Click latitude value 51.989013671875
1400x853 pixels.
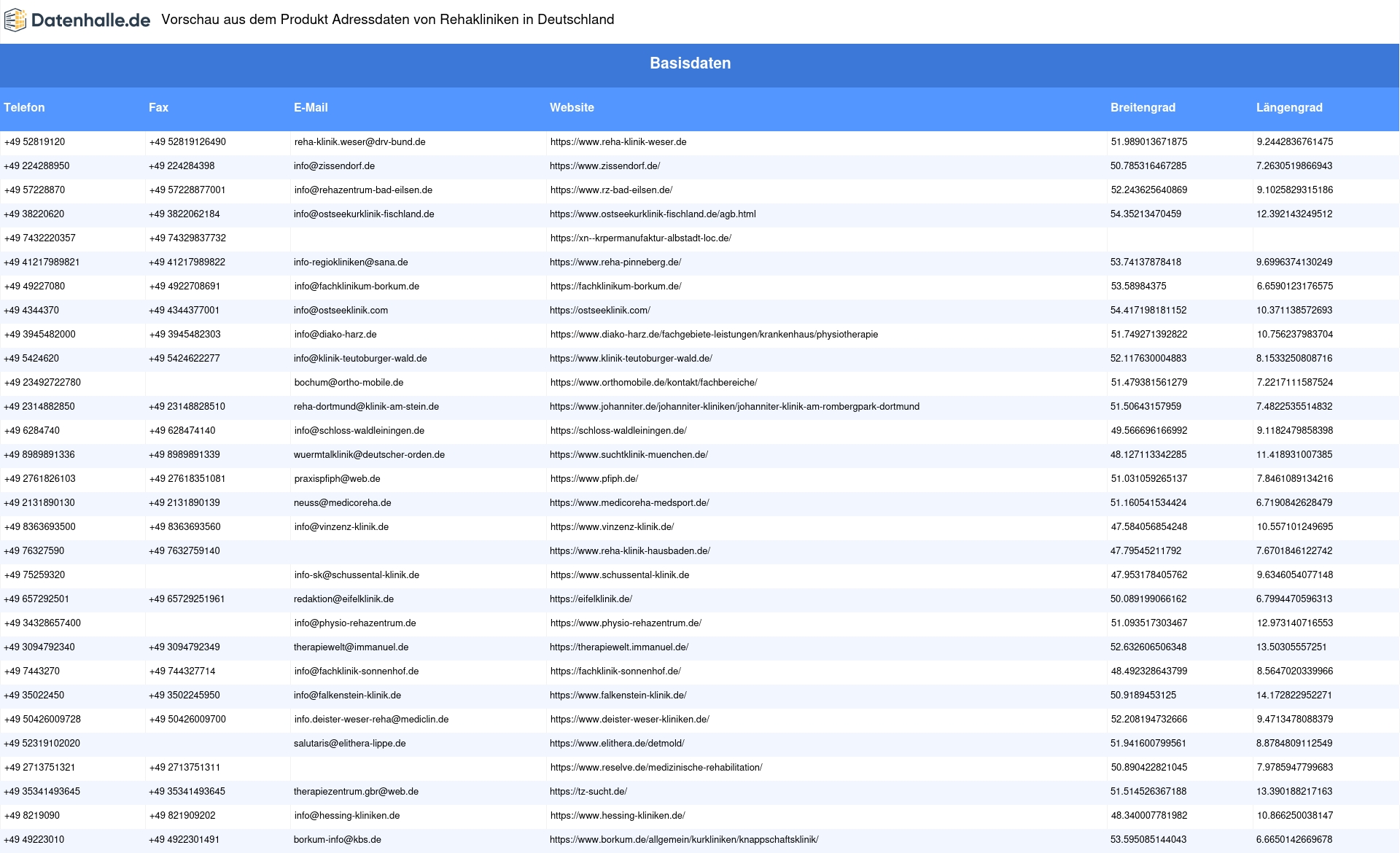pos(1149,142)
